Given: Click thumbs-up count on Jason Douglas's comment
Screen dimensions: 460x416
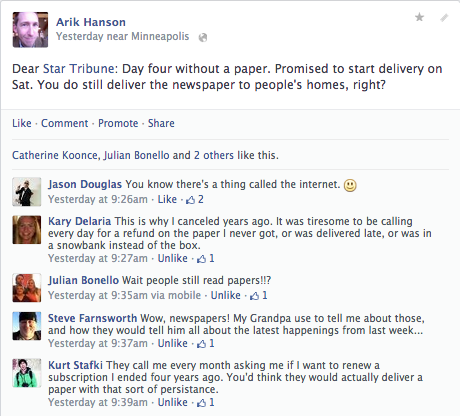Looking at the screenshot, I should (195, 199).
